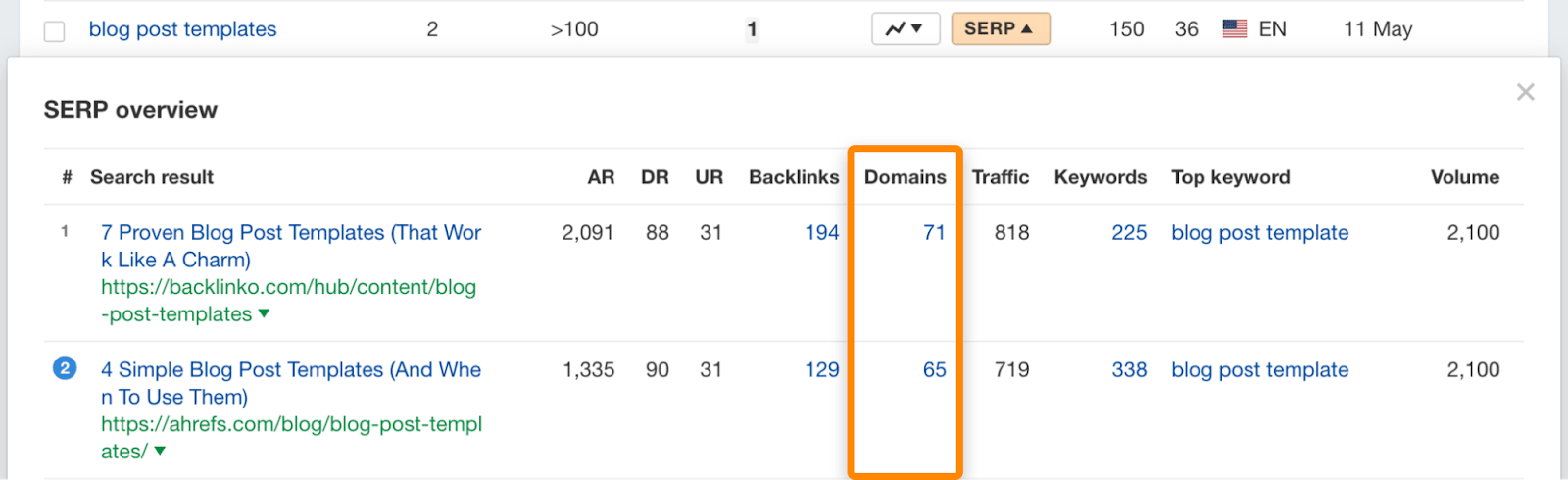Click the blog post templates keyword link
The width and height of the screenshot is (1568, 480).
(182, 29)
